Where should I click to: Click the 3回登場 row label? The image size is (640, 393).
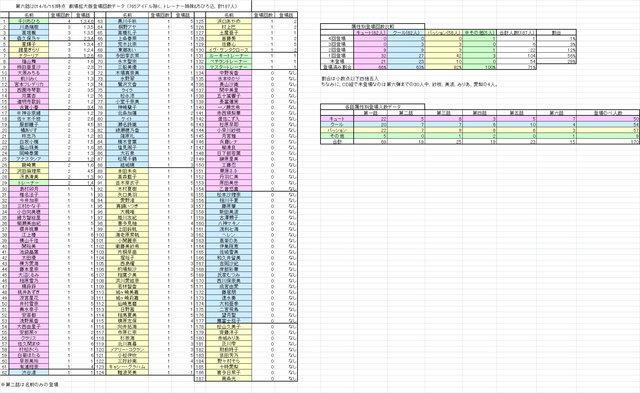[337, 44]
